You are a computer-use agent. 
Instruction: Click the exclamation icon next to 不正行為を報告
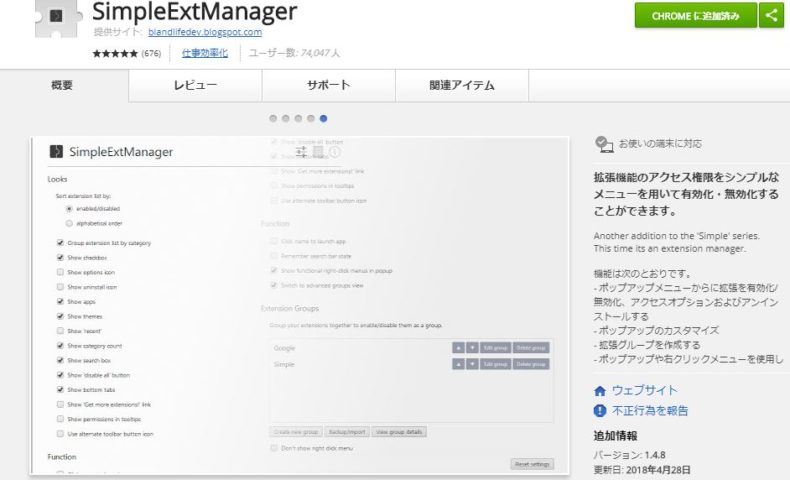pyautogui.click(x=600, y=411)
